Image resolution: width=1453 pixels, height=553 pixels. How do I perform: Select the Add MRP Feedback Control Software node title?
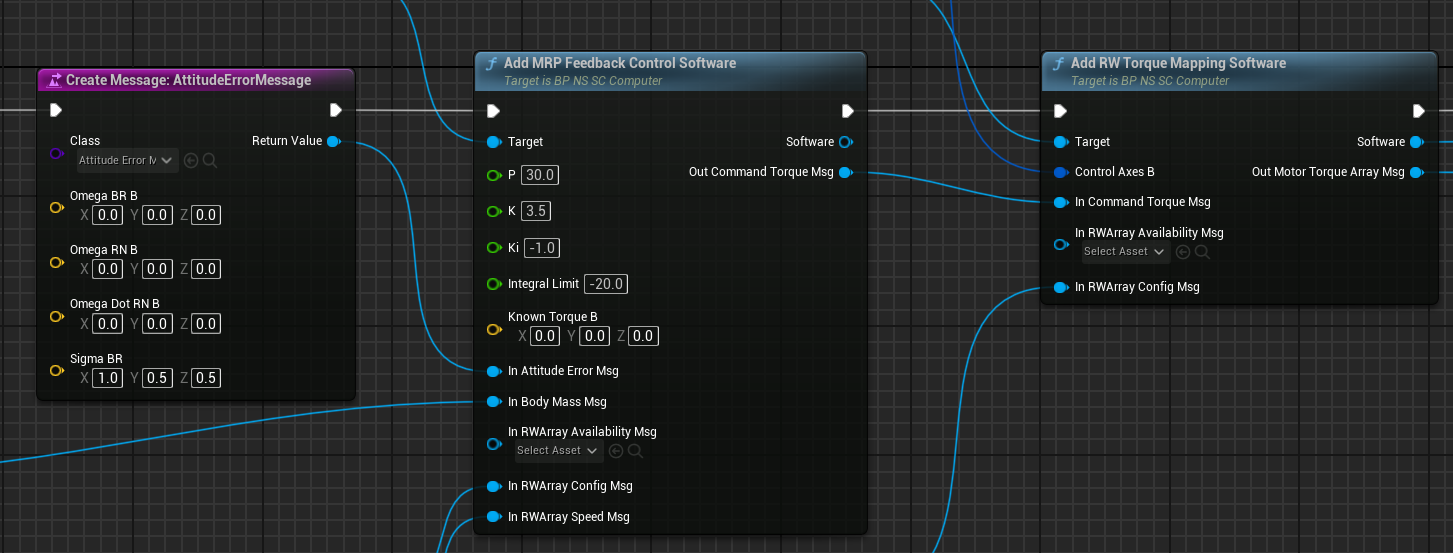(619, 63)
